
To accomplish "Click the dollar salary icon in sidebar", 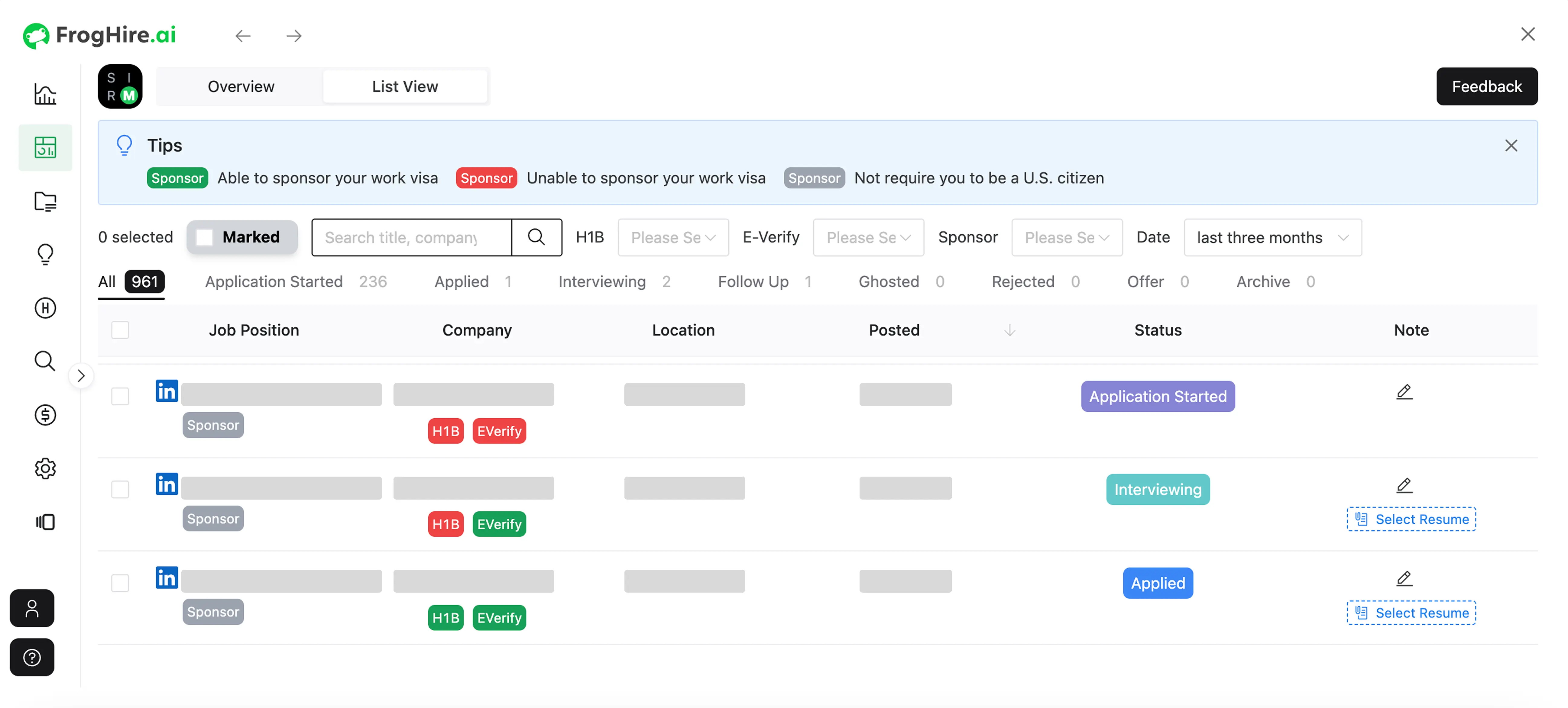I will click(x=45, y=415).
